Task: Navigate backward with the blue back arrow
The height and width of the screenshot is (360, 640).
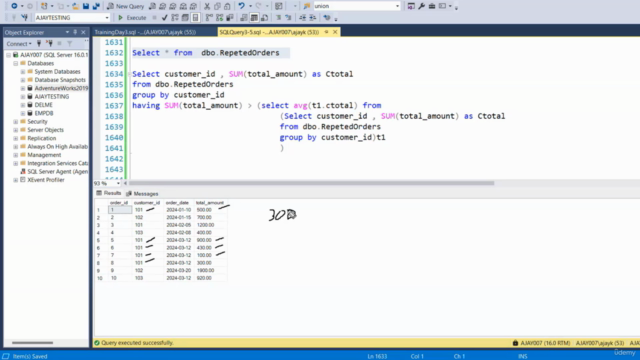Action: (x=14, y=6)
